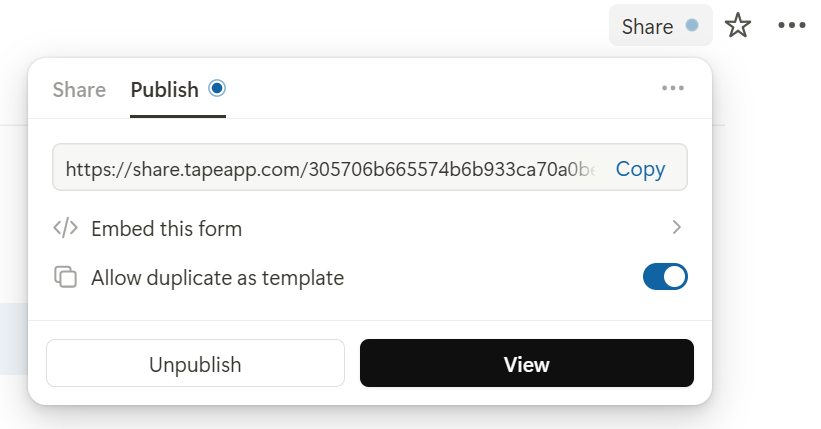Viewport: 821px width, 429px height.
Task: Open the three-dot menu inside publish popup
Action: click(x=673, y=89)
